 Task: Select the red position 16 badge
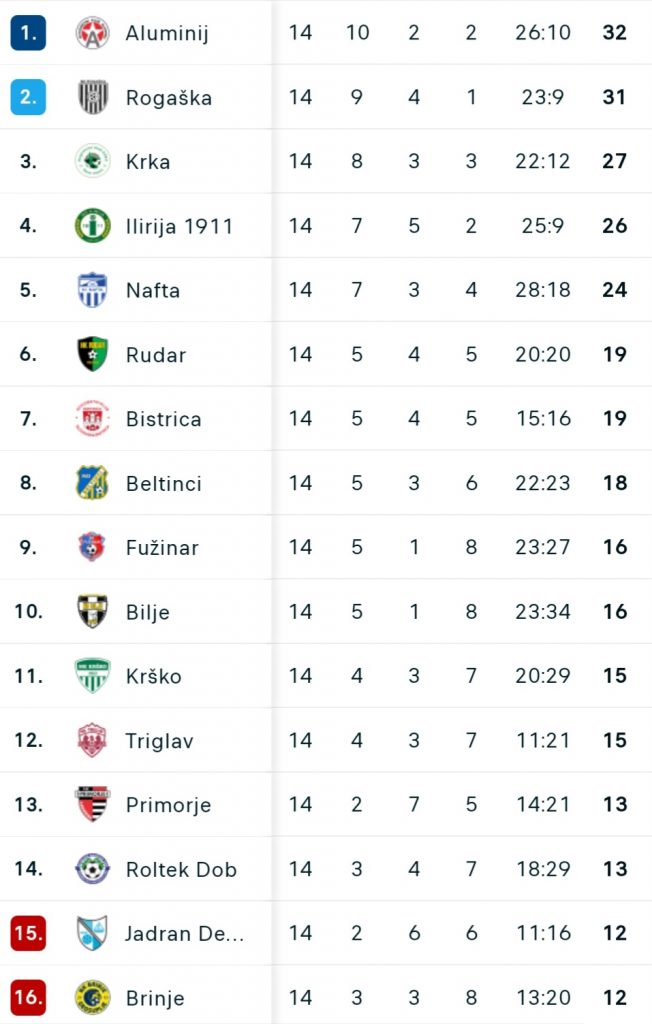coord(28,997)
